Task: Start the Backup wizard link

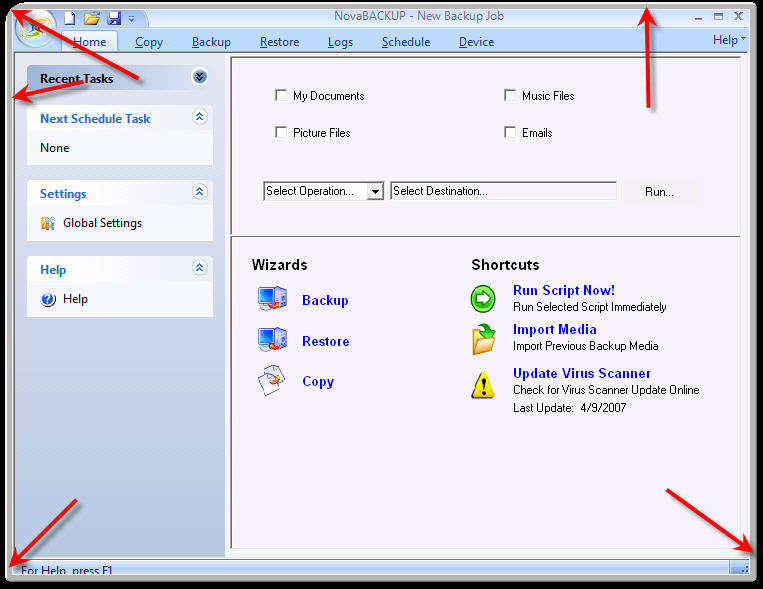Action: click(325, 300)
